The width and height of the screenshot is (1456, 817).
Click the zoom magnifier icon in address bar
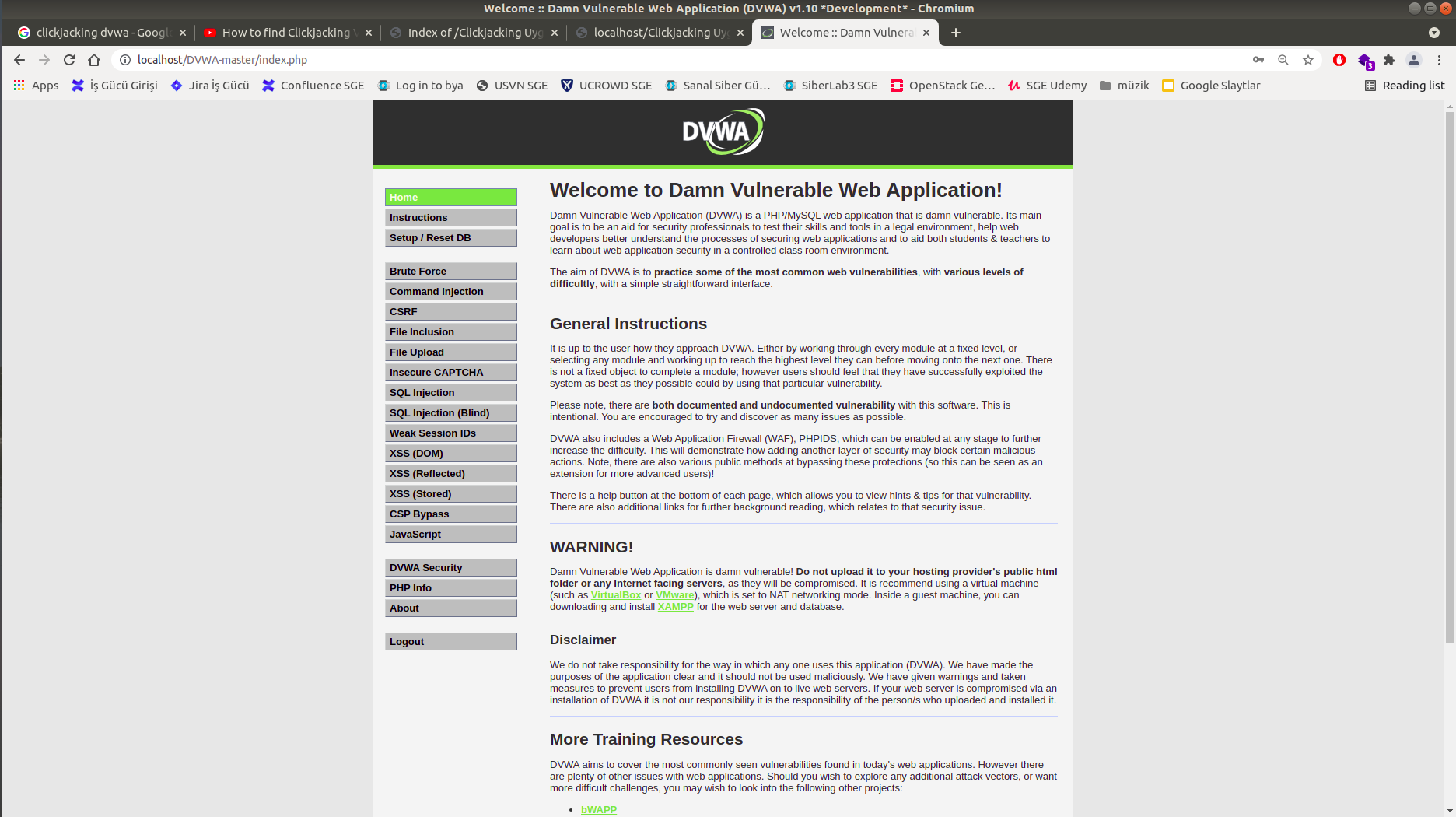pos(1283,60)
